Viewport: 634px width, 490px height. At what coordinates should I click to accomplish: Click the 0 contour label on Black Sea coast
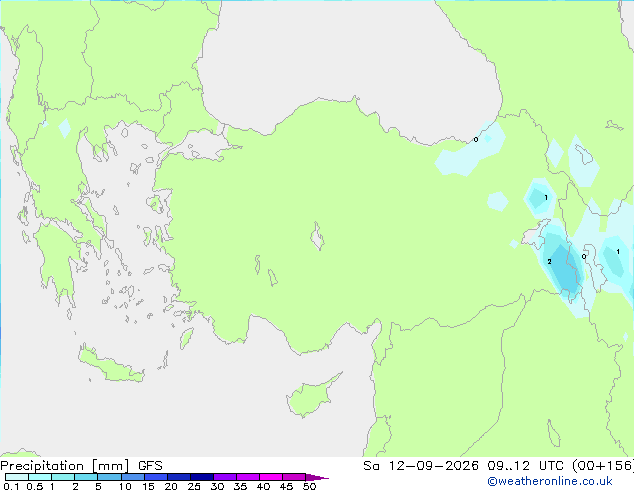pos(476,139)
